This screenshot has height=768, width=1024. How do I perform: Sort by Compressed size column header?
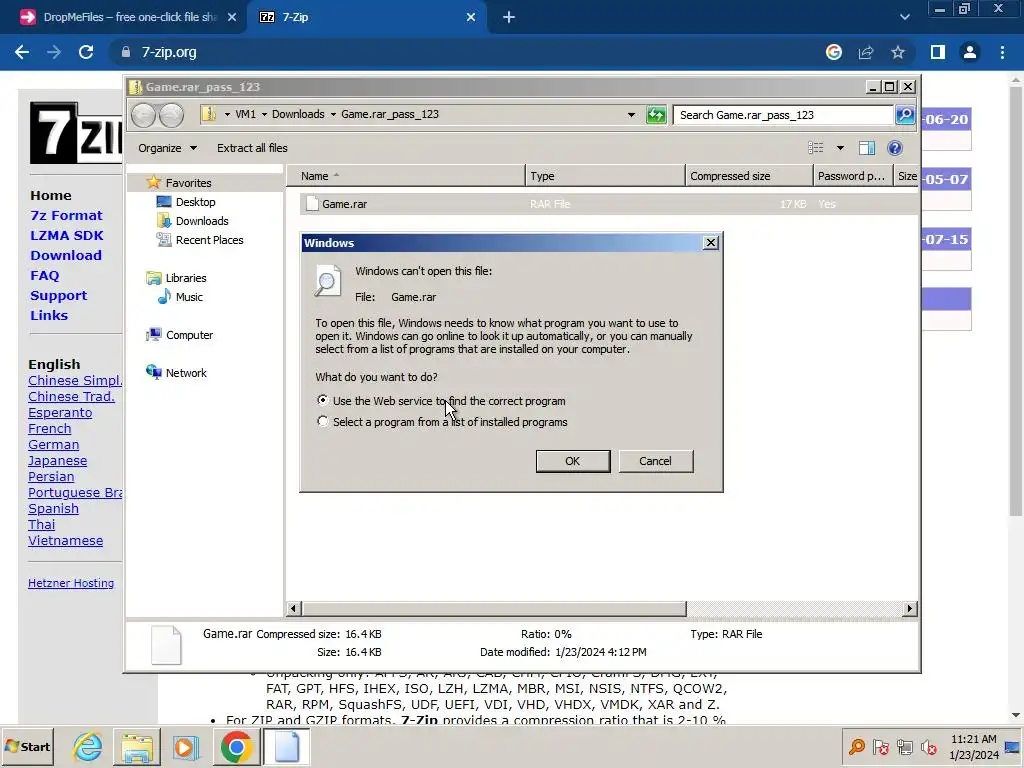[749, 176]
